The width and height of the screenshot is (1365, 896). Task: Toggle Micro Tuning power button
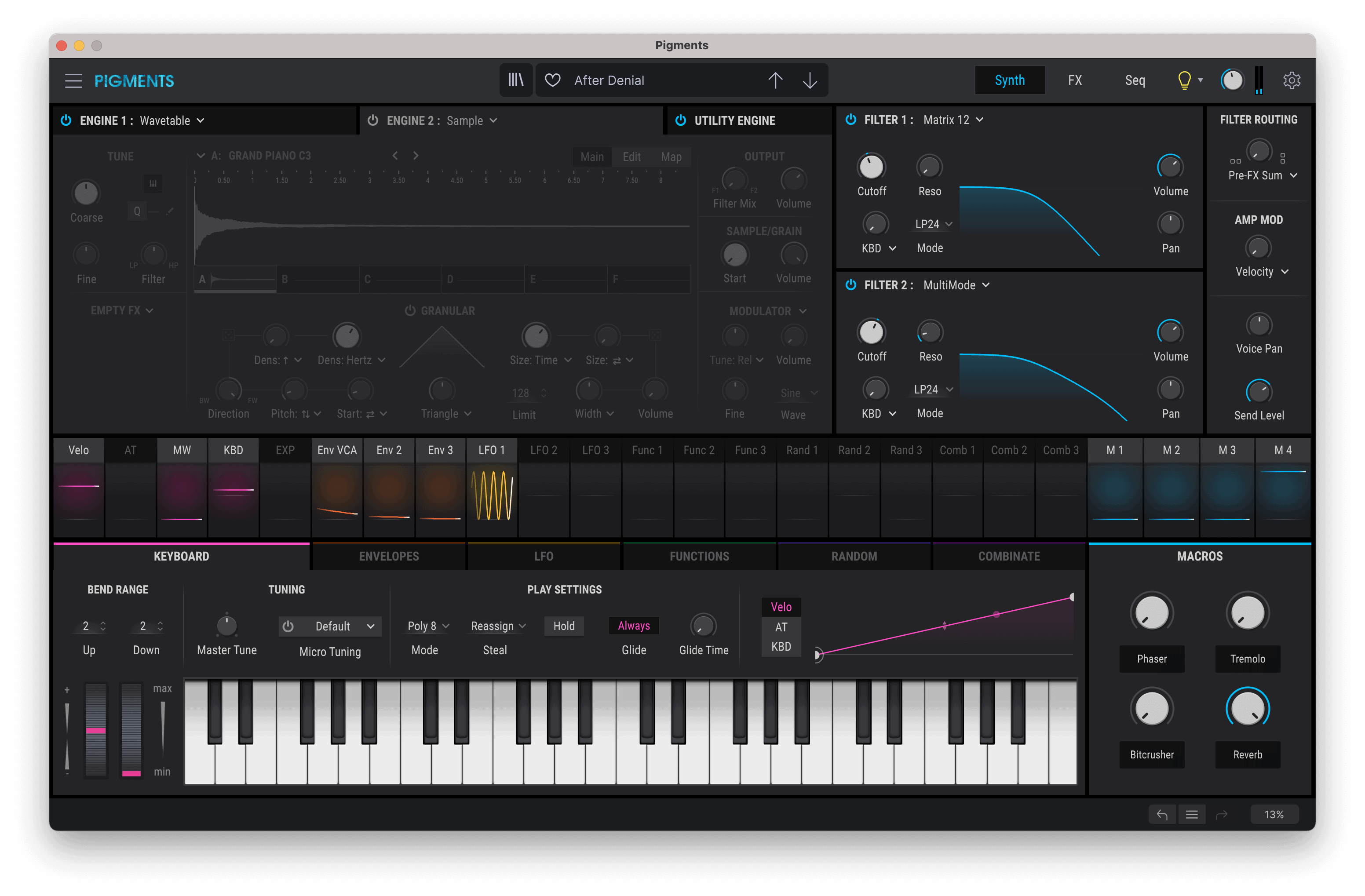point(288,626)
